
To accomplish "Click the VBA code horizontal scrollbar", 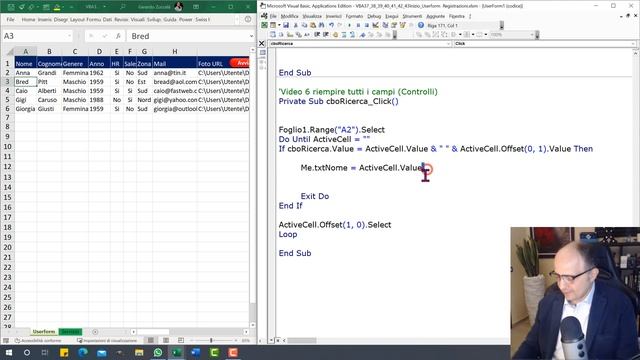I will click(x=302, y=340).
